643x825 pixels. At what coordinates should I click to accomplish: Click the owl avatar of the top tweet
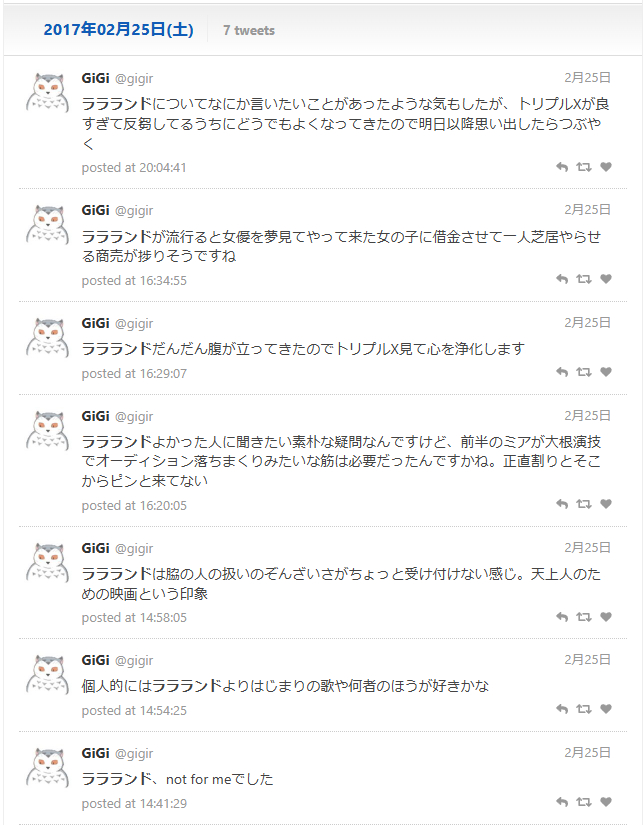click(46, 93)
